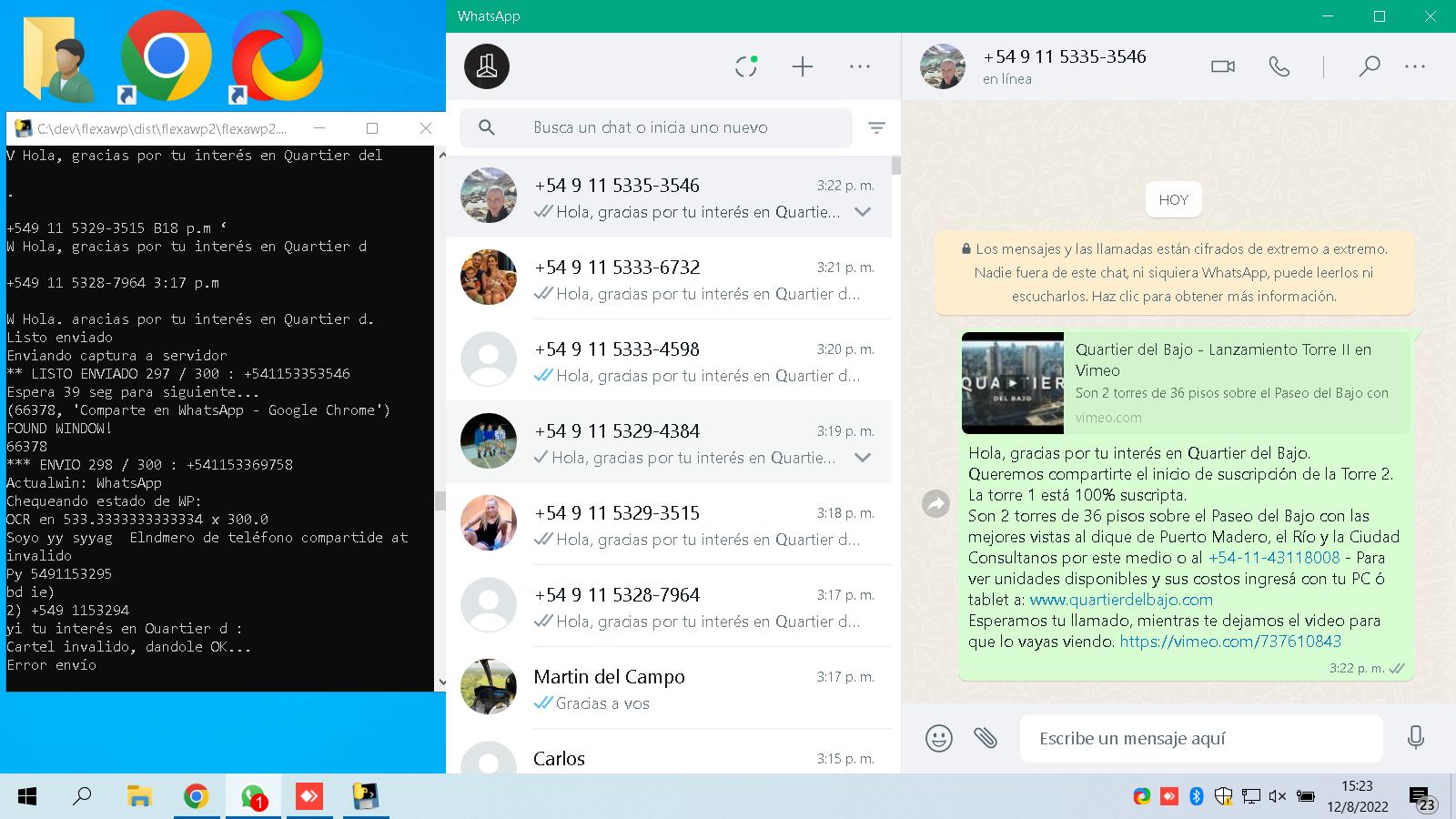Open chat +54 9 11 5333-6732
1456x819 pixels.
[x=668, y=278]
